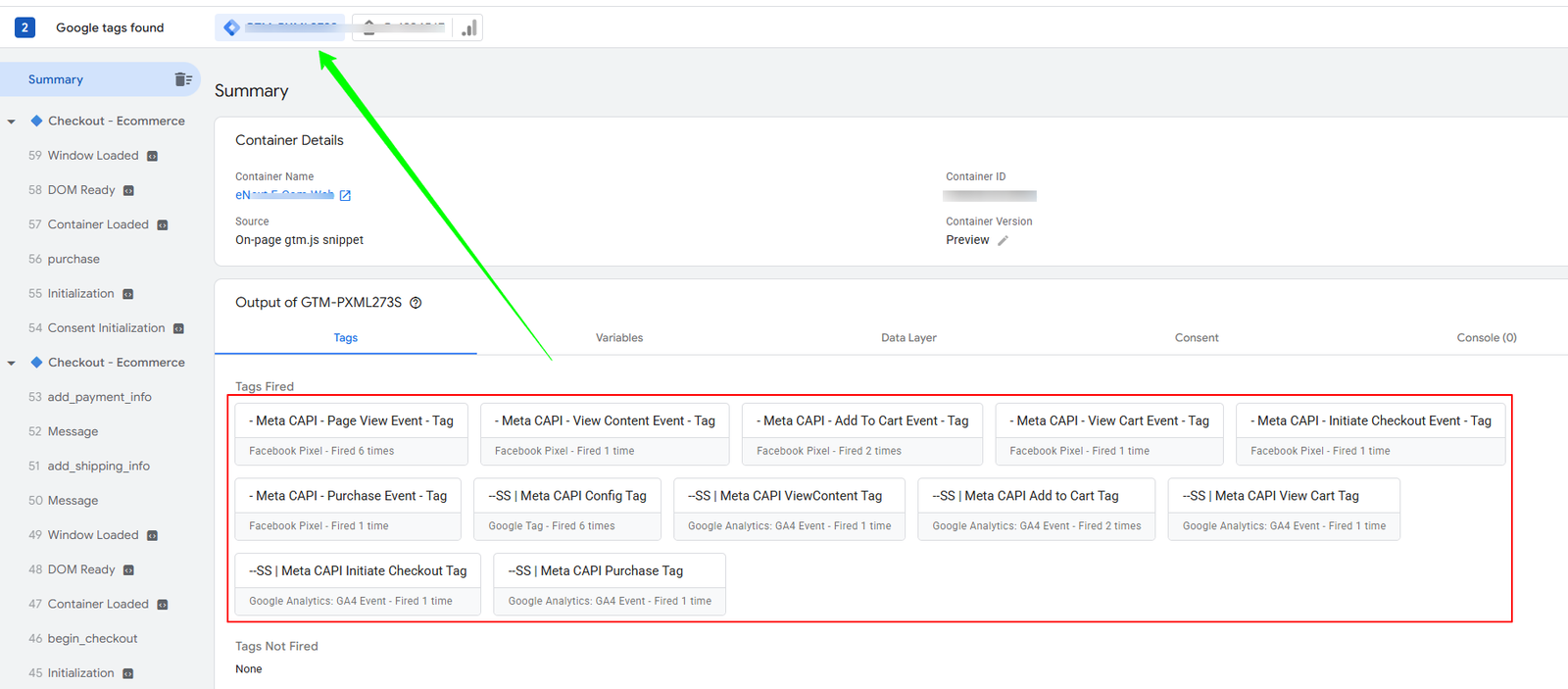Viewport: 1568px width, 689px height.
Task: Clear the event list using the Summary row icon
Action: 183,79
